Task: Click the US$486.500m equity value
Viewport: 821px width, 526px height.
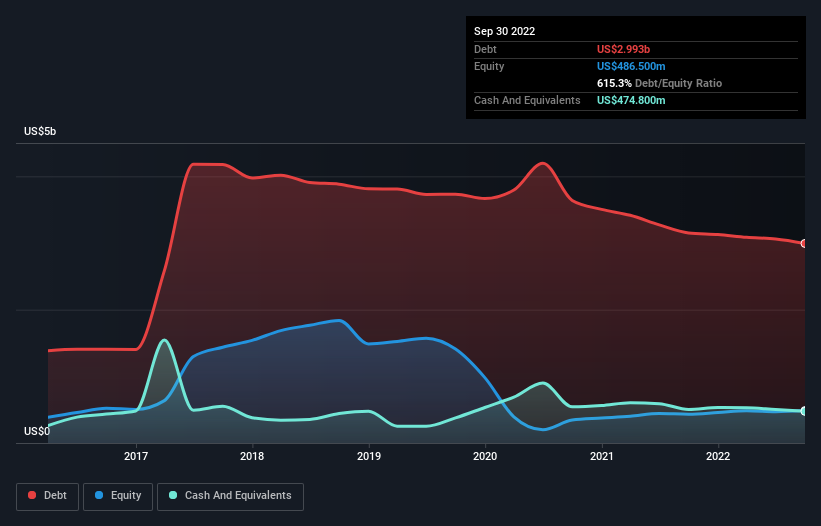Action: pos(631,66)
